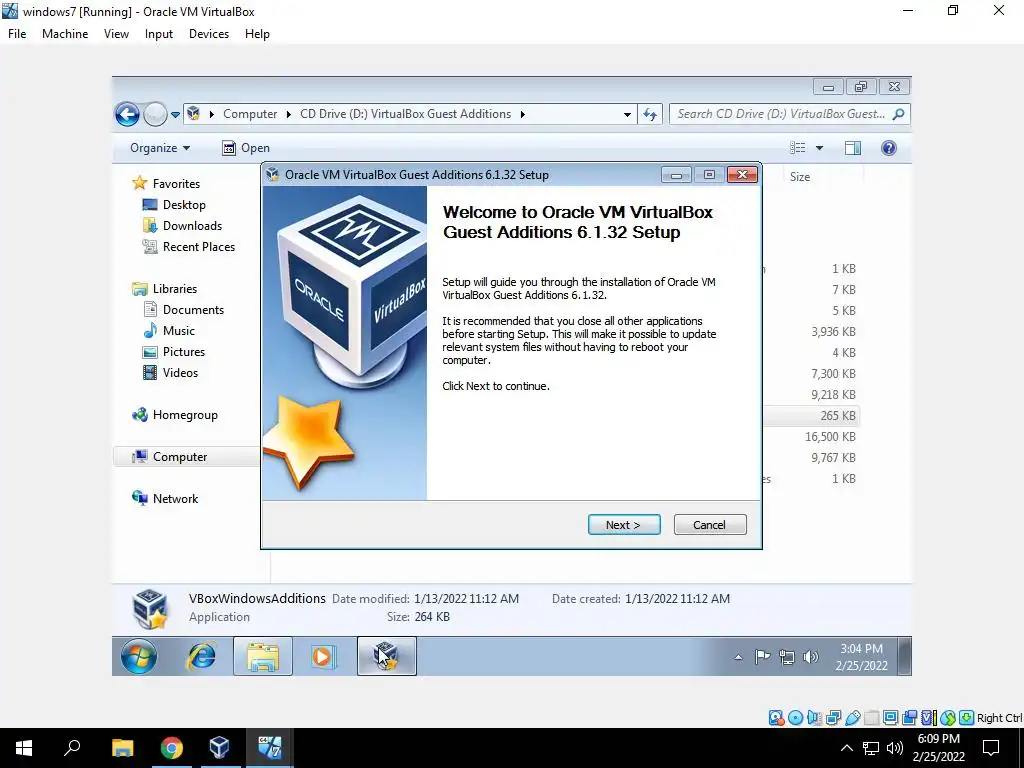Open host notification center icon
1024x768 pixels.
pos(991,748)
